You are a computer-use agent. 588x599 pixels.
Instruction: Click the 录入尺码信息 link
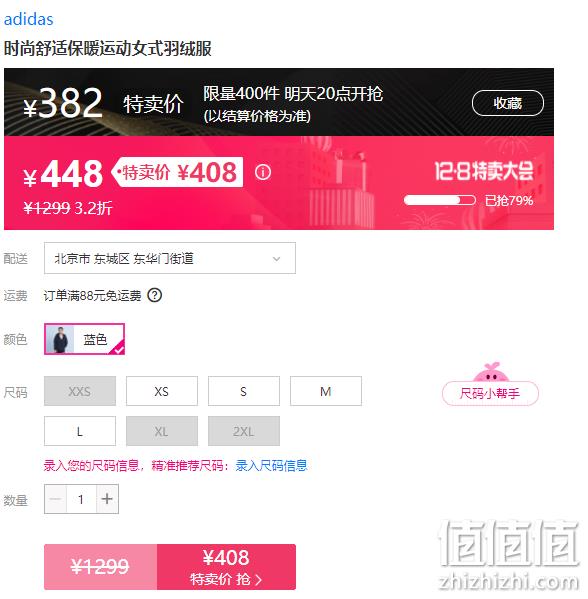coord(271,466)
